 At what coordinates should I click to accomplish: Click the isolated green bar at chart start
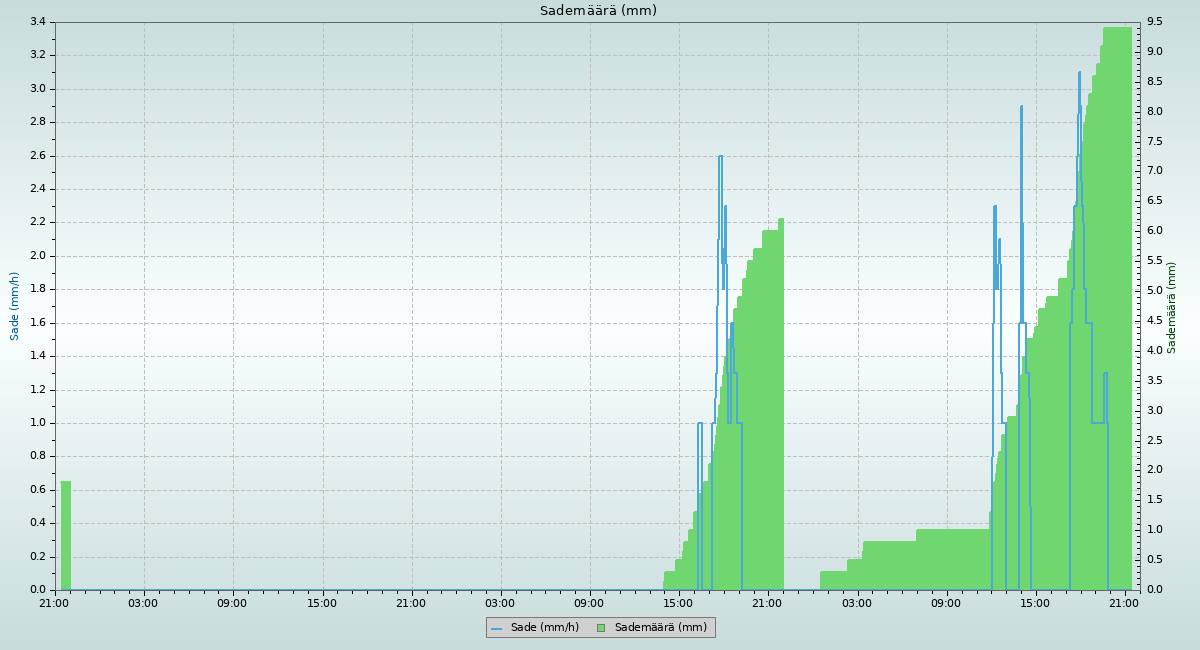pos(66,535)
